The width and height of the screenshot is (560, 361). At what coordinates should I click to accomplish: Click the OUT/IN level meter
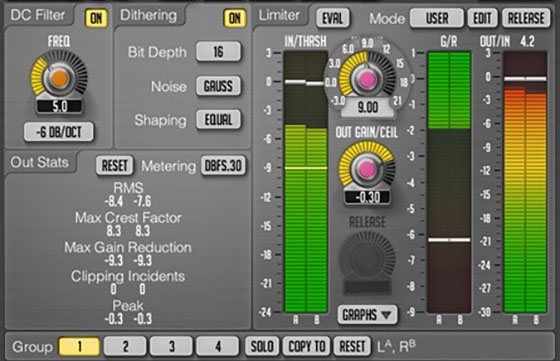point(525,182)
